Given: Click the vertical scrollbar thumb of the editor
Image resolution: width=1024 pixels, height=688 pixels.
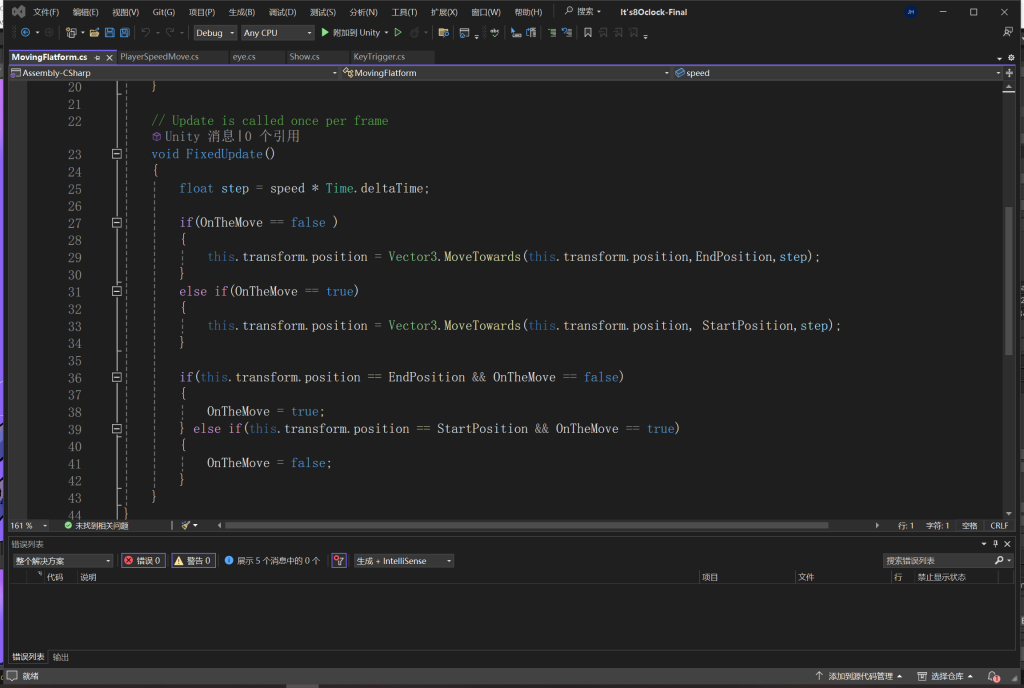Looking at the screenshot, I should [x=1009, y=281].
